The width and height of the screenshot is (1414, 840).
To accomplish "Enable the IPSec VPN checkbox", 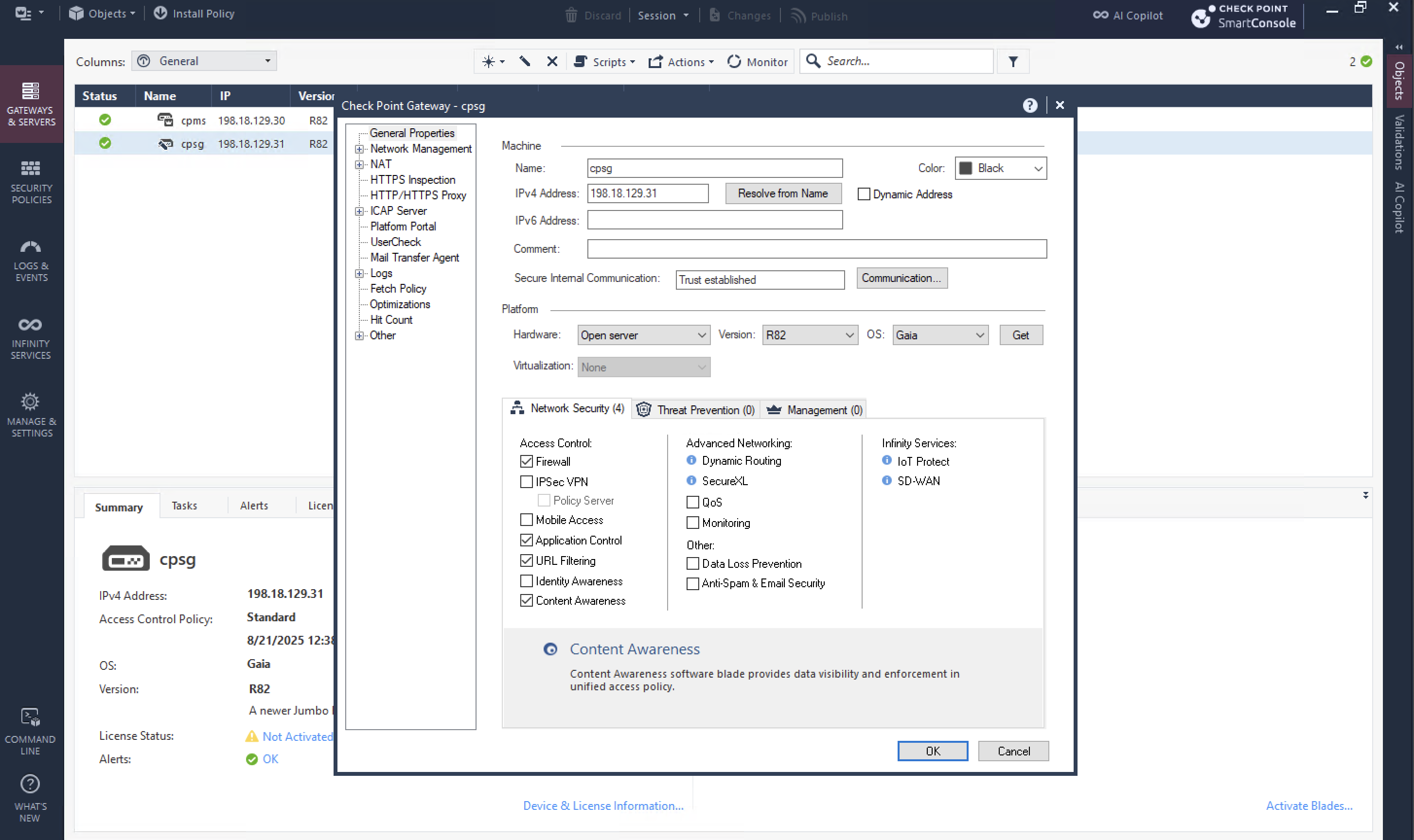I will click(x=527, y=482).
